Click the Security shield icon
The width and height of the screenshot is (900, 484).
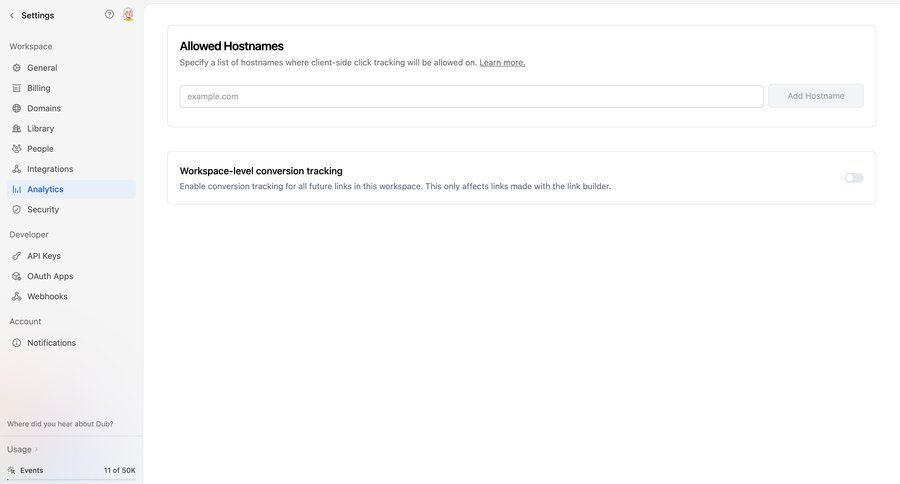click(x=17, y=210)
